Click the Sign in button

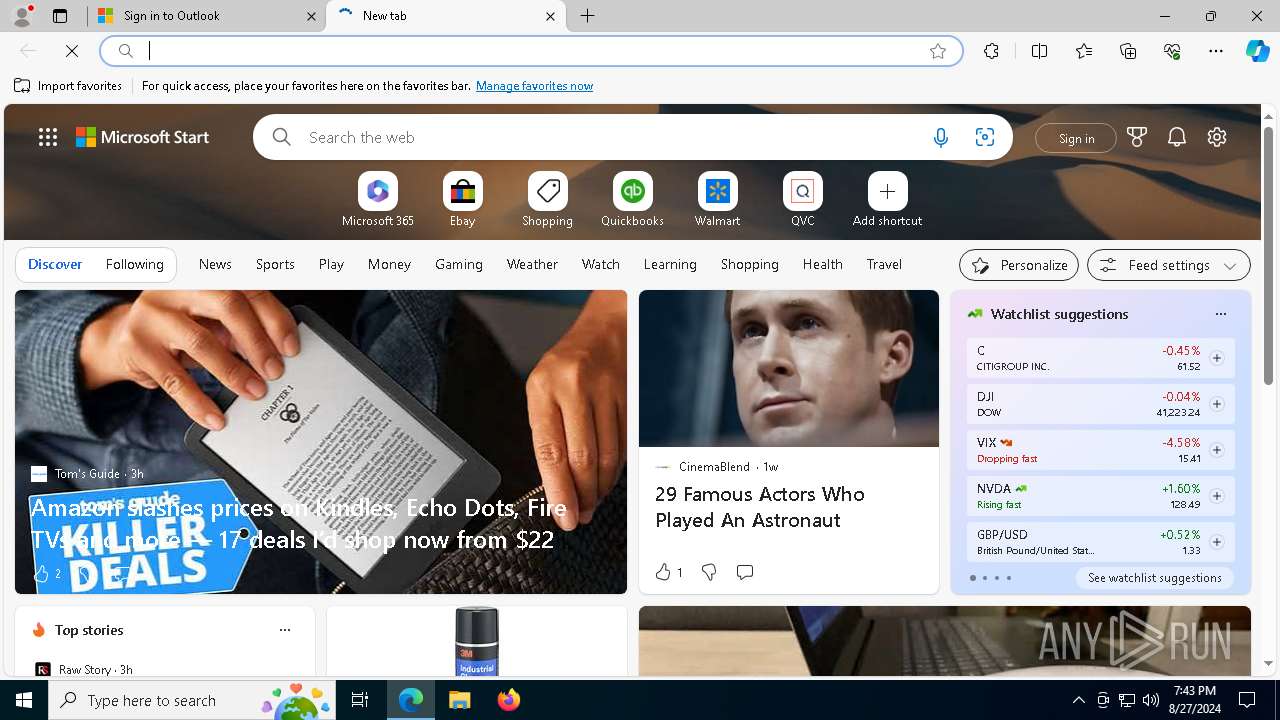coord(1076,138)
